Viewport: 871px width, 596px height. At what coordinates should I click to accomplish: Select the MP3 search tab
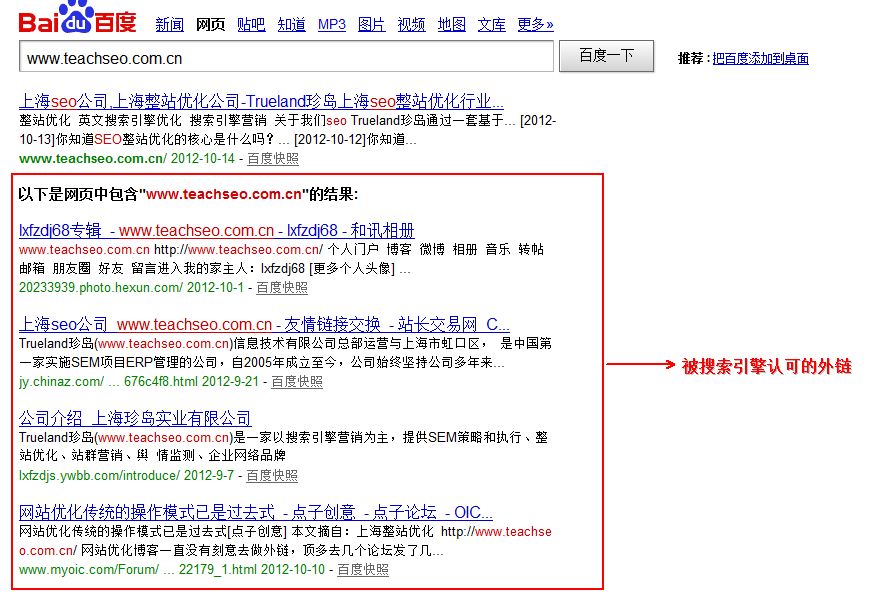(332, 25)
